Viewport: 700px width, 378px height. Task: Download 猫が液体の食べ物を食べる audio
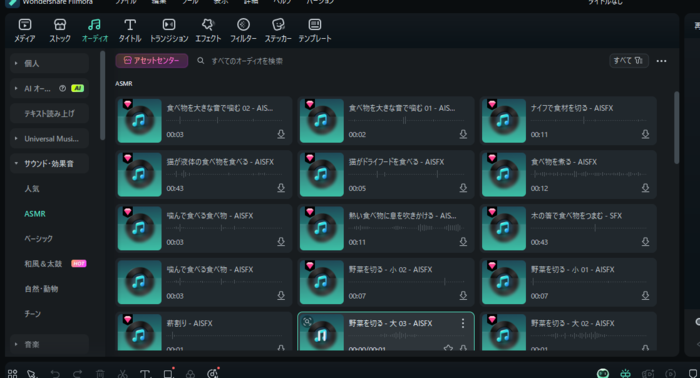pos(281,188)
